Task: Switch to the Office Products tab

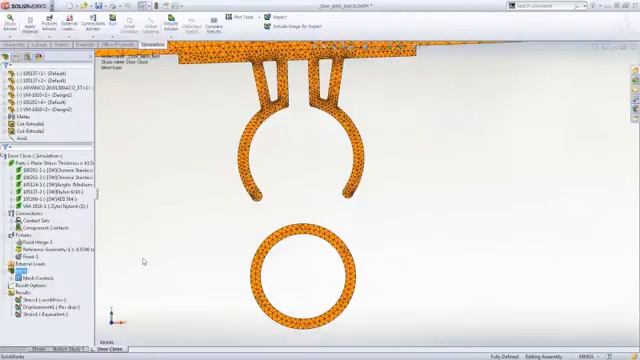Action: tap(118, 44)
